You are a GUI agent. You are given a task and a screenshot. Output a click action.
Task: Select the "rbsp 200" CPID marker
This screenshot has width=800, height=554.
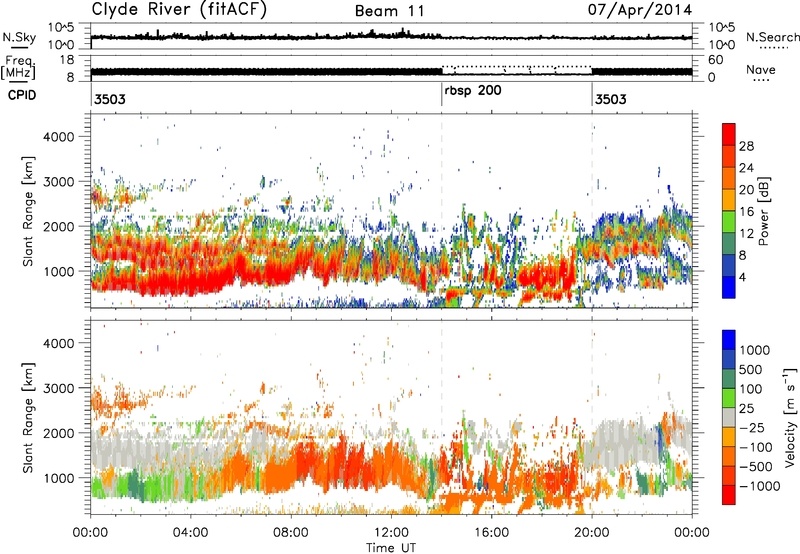coord(472,91)
